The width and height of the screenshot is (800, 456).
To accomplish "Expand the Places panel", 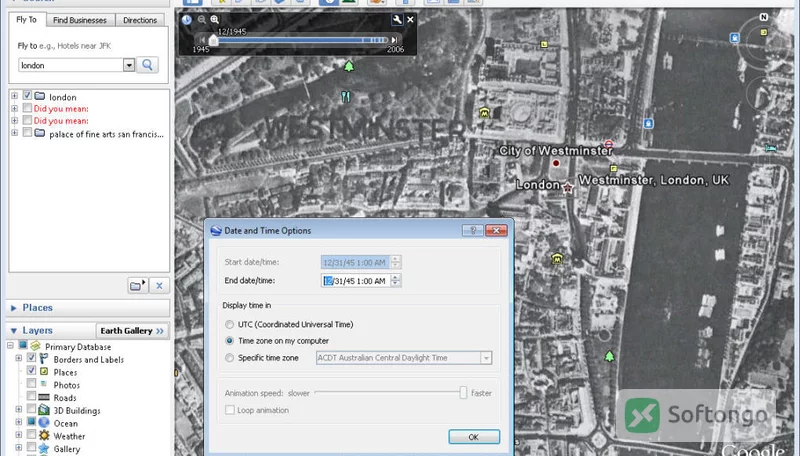I will (x=14, y=308).
